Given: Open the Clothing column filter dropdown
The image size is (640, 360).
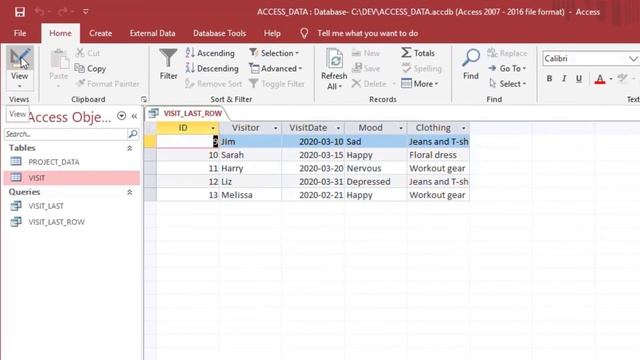Looking at the screenshot, I should click(463, 128).
